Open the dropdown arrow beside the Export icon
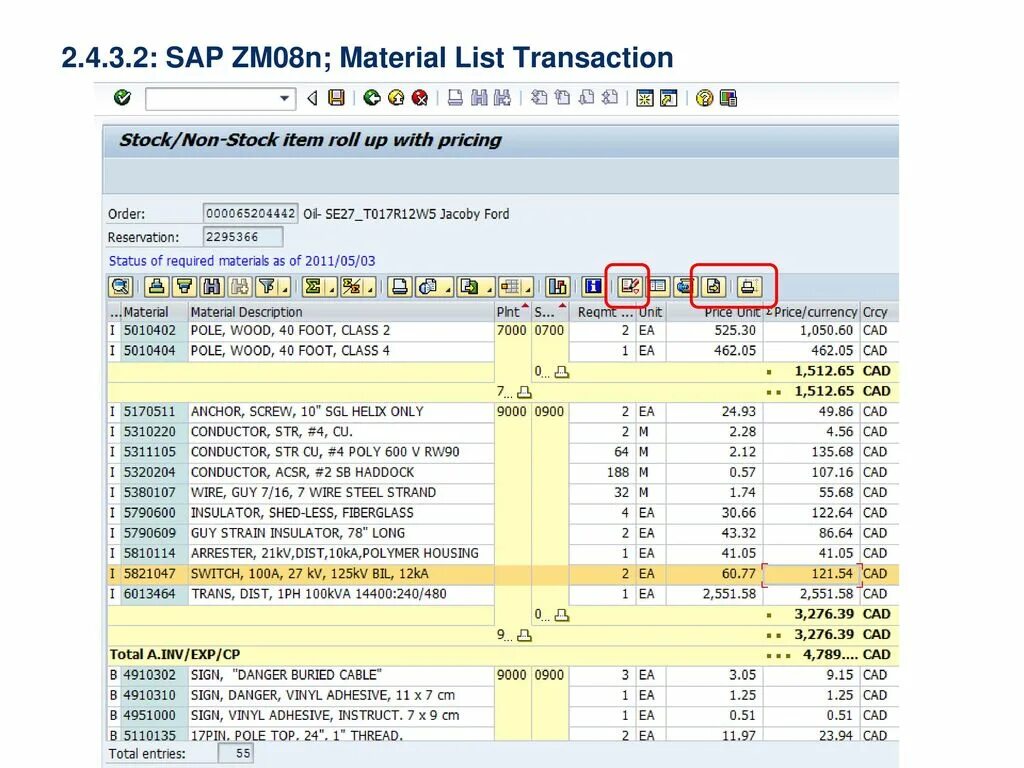Image resolution: width=1024 pixels, height=768 pixels. point(488,287)
